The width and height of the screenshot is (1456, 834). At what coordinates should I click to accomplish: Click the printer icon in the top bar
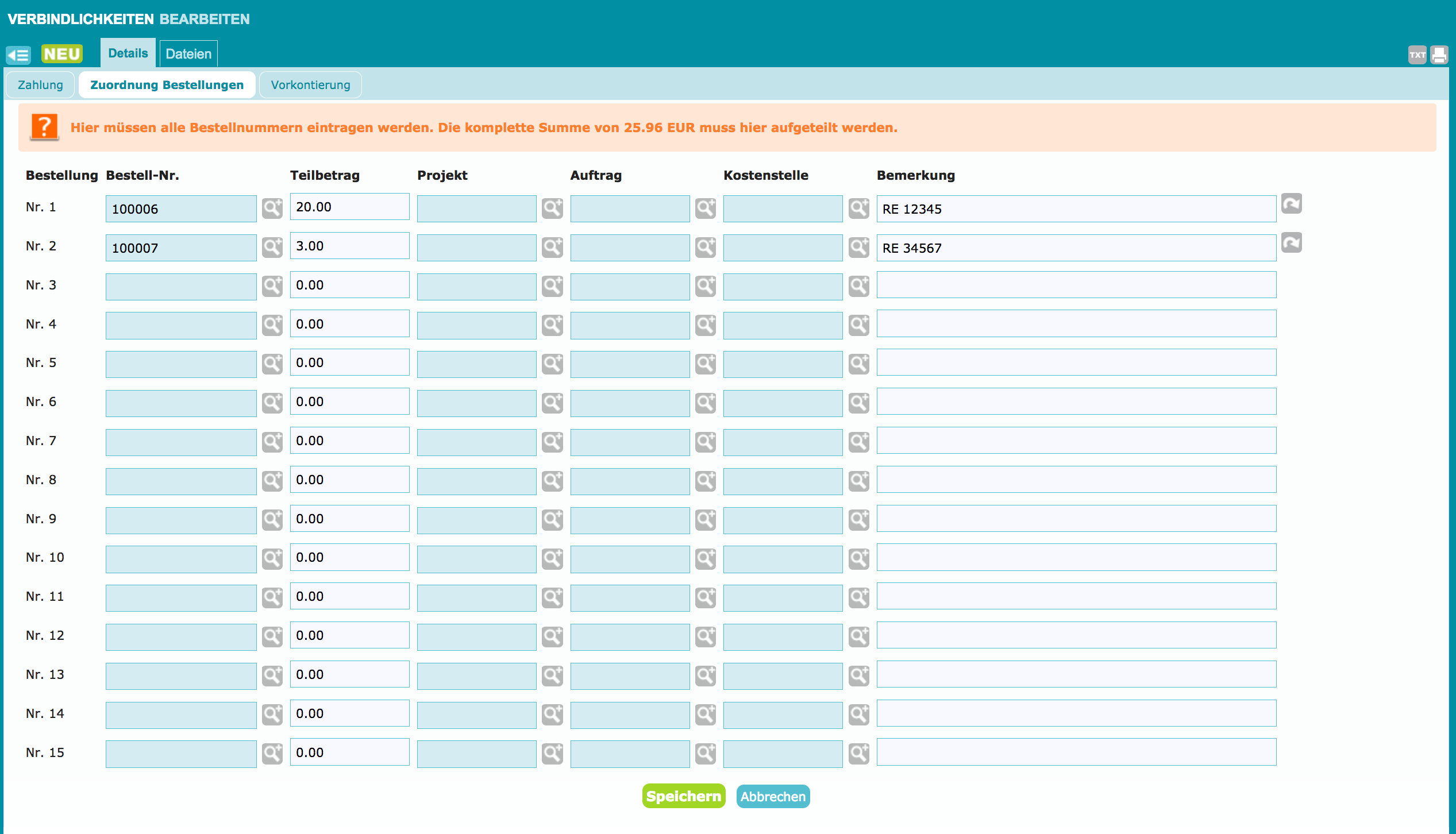click(x=1439, y=55)
